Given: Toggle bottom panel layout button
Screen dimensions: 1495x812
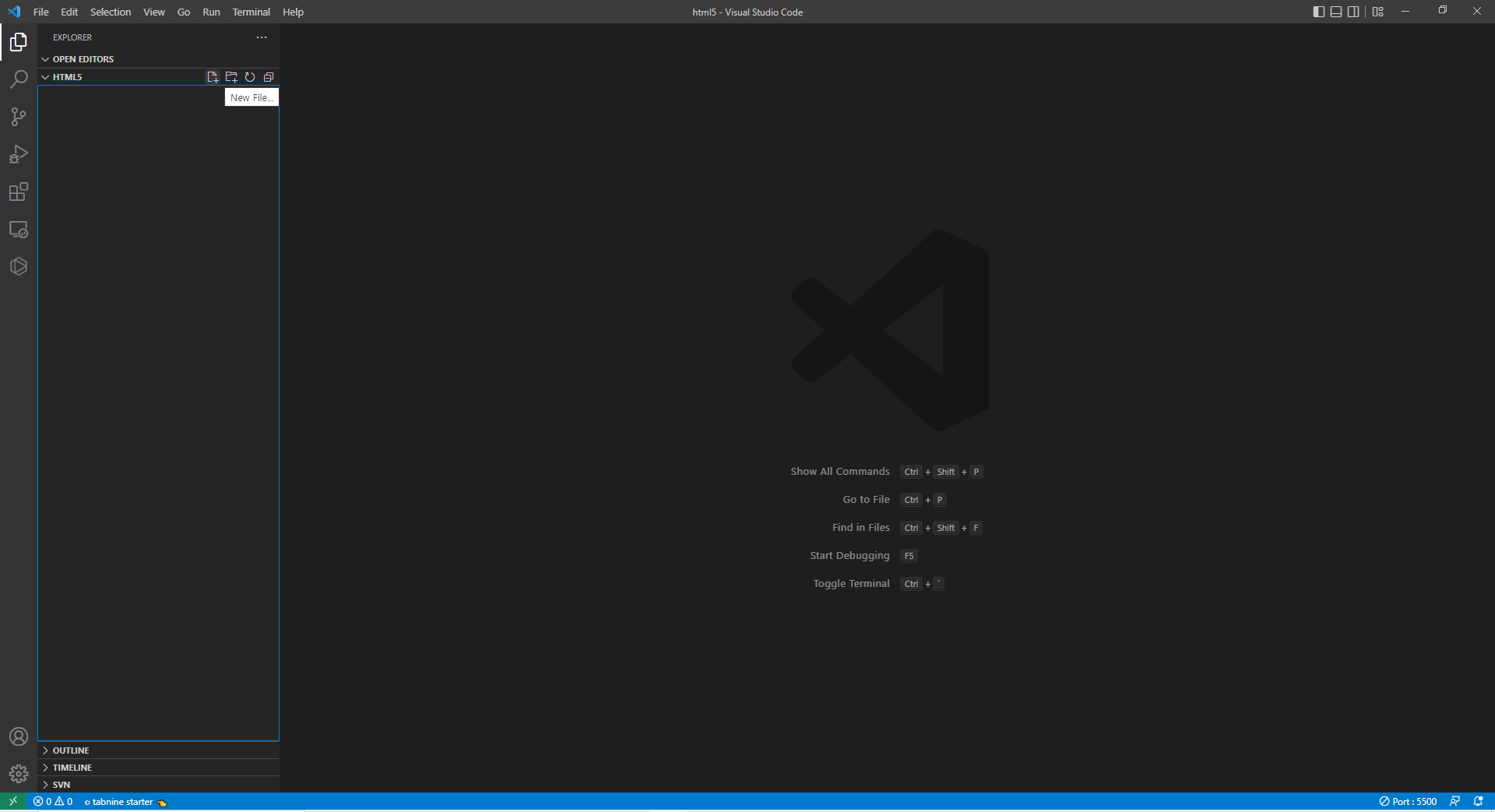Looking at the screenshot, I should tap(1336, 12).
